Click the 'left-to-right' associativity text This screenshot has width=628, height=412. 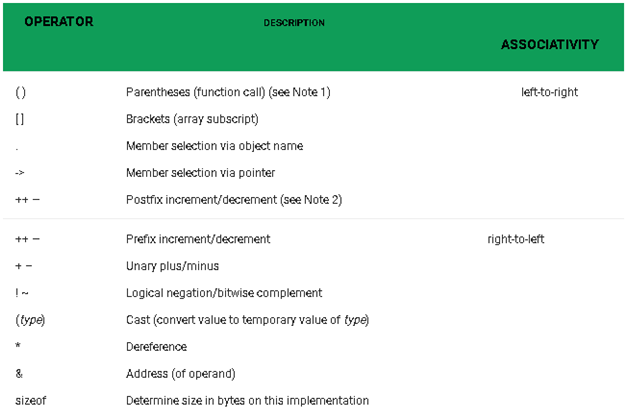(x=549, y=92)
